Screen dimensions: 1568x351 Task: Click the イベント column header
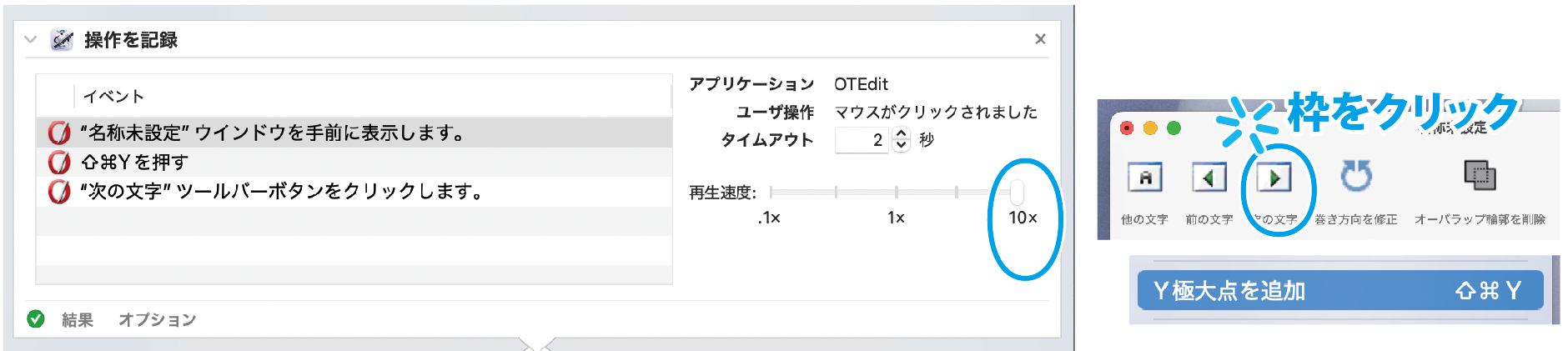pos(113,96)
